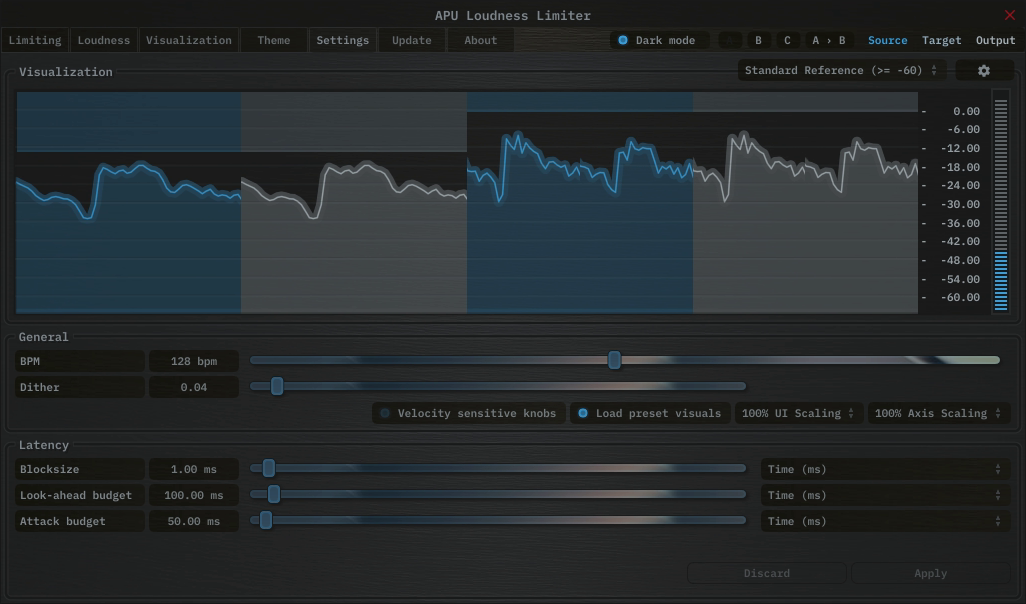1026x604 pixels.
Task: Close the APU Loudness Limiter window
Action: (1009, 15)
